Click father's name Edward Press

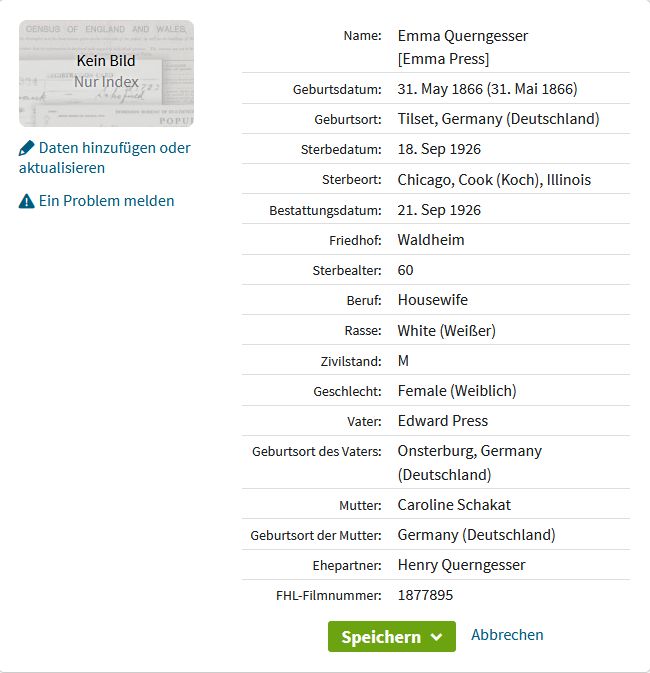(x=442, y=421)
